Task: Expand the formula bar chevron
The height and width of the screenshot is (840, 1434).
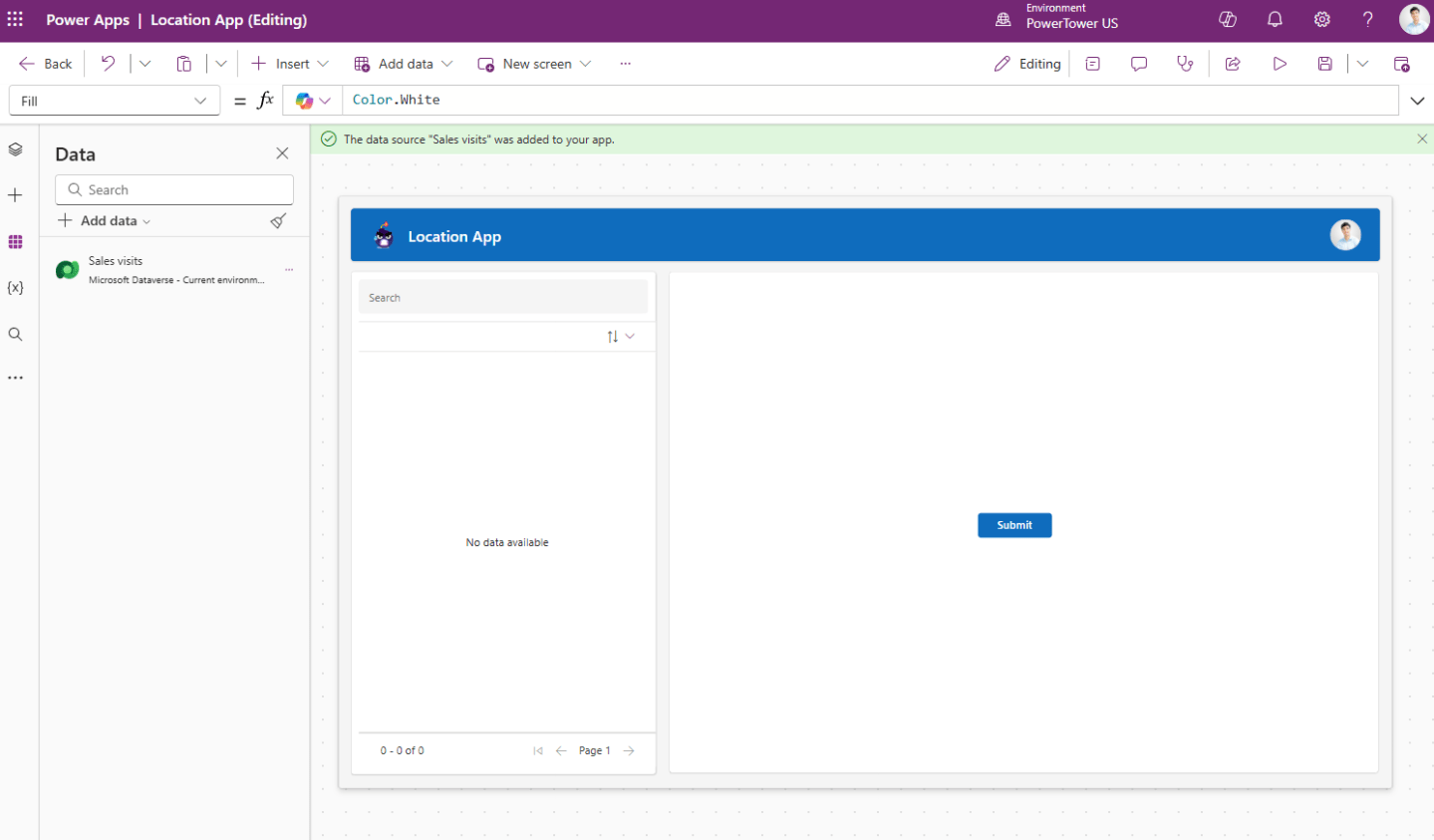Action: [1417, 100]
